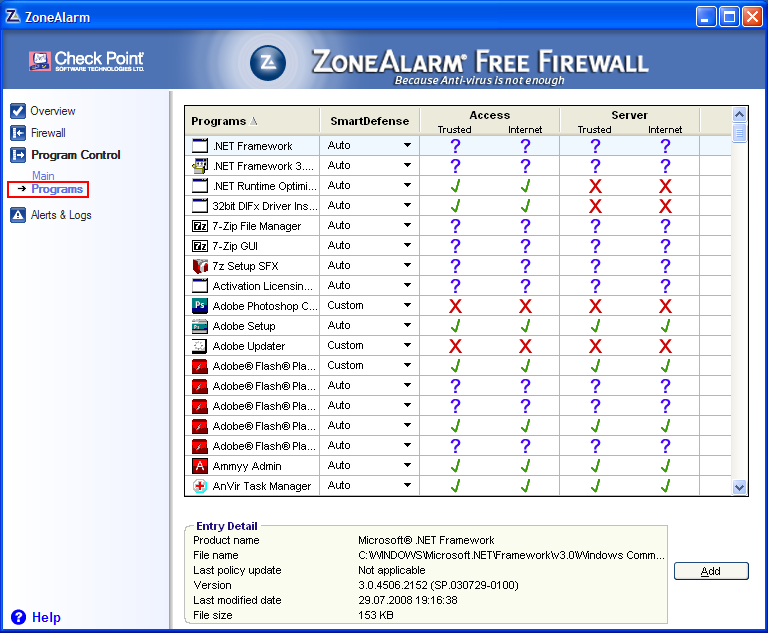
Task: Open Alerts & Logs section
Action: 61,215
